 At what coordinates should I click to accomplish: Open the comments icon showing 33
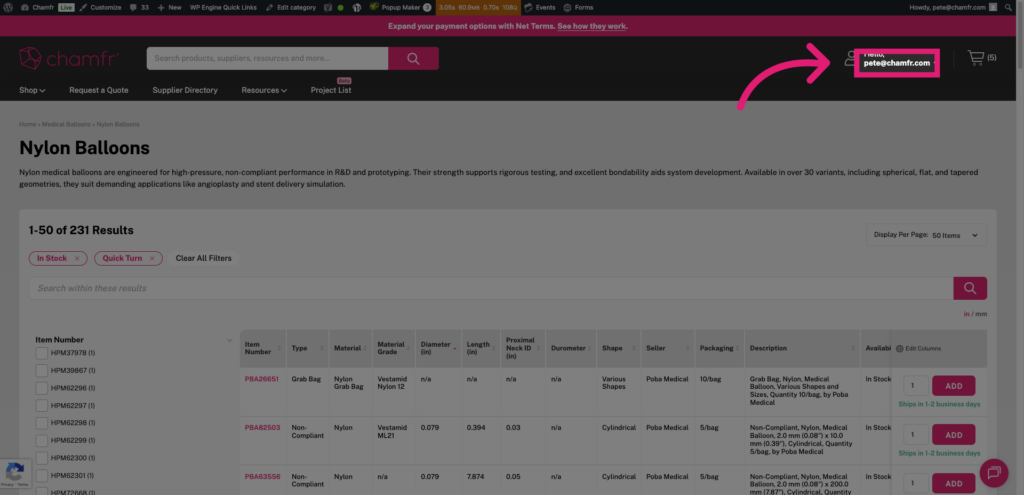click(139, 7)
